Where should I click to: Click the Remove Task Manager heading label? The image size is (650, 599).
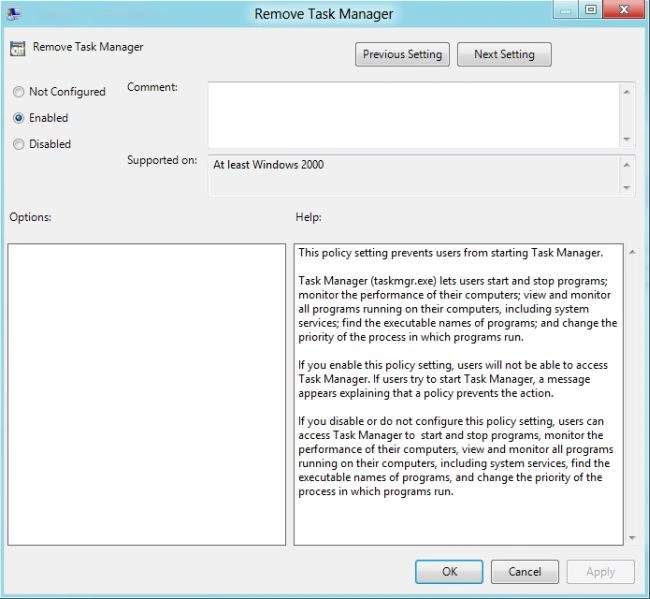[x=88, y=47]
